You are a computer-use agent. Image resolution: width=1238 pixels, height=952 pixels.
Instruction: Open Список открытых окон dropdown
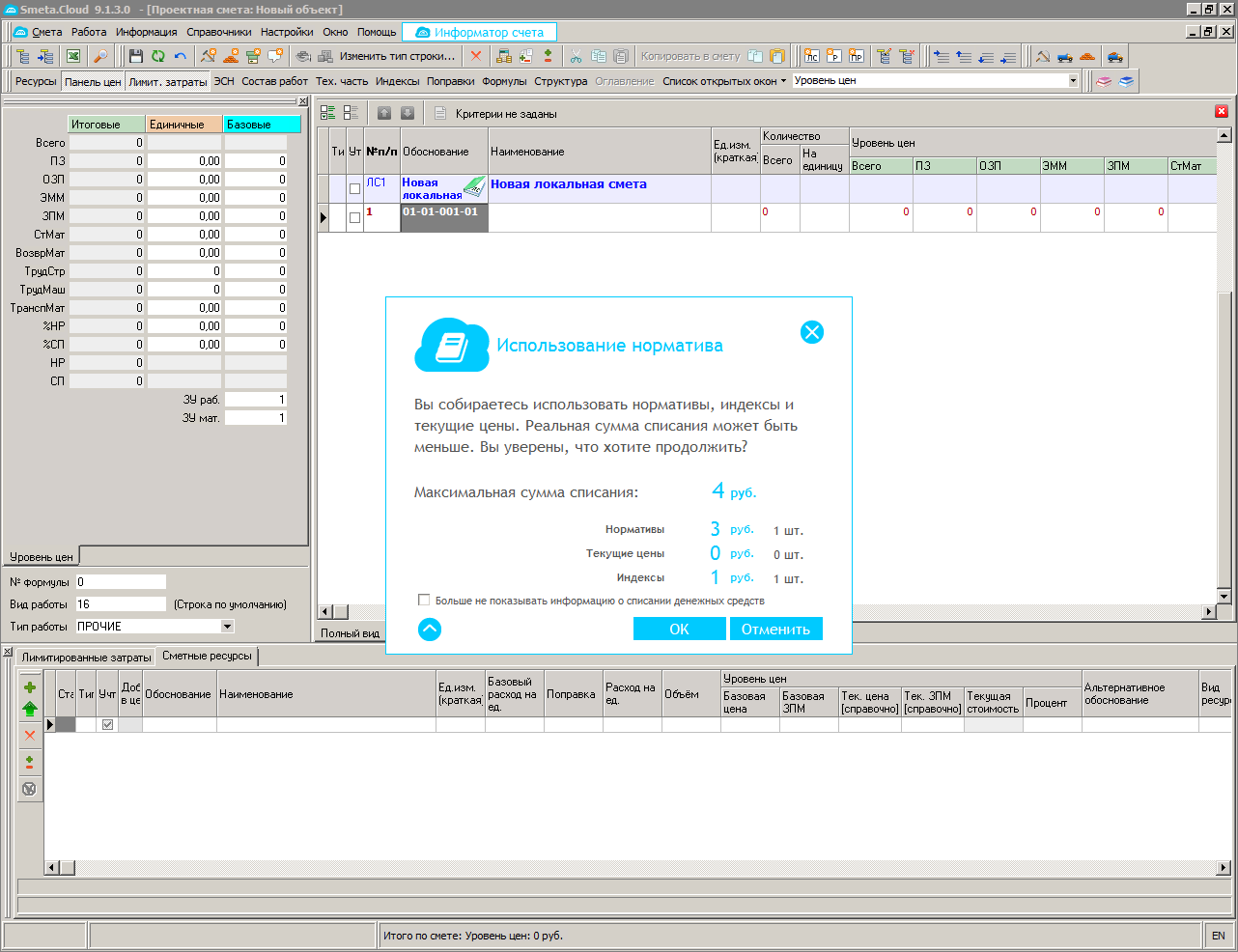[724, 81]
